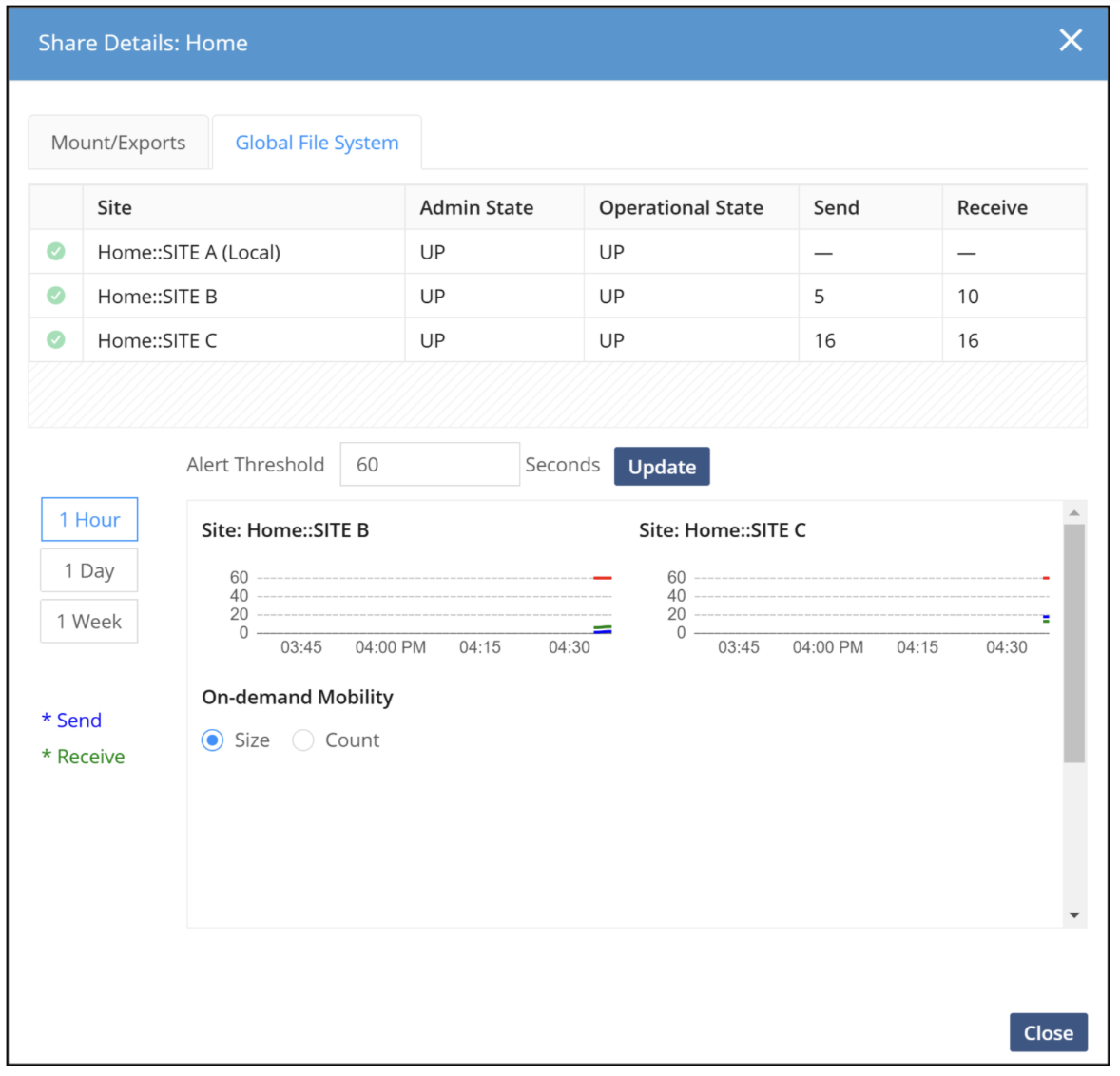
Task: Click the Alert Threshold label
Action: [256, 465]
